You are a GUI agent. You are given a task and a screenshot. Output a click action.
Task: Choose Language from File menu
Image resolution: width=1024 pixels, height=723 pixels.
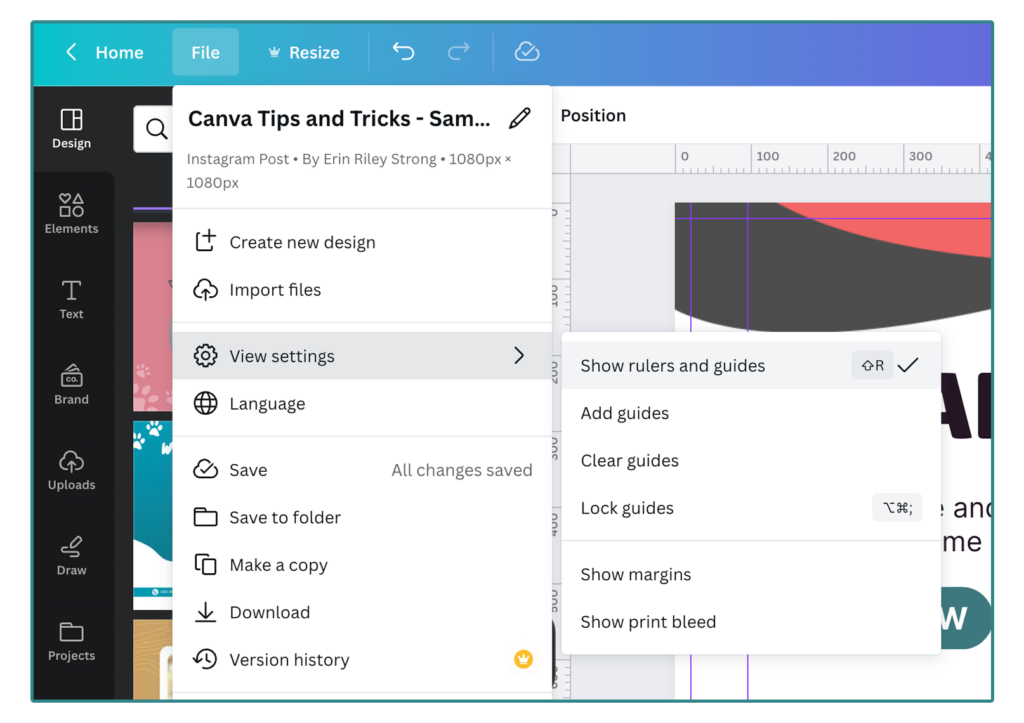362,404
